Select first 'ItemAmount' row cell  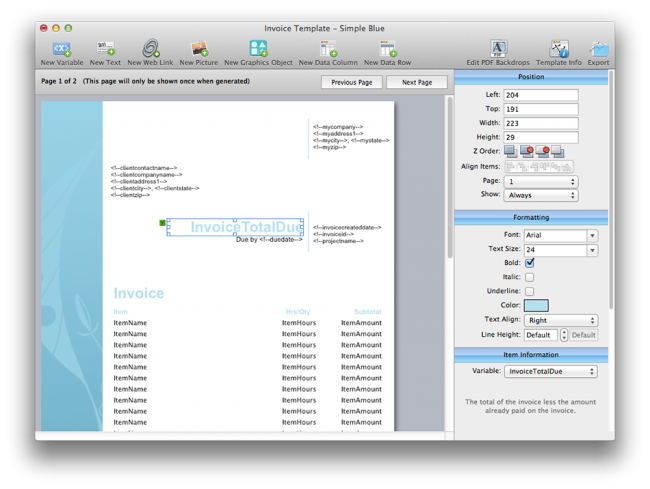tap(361, 323)
